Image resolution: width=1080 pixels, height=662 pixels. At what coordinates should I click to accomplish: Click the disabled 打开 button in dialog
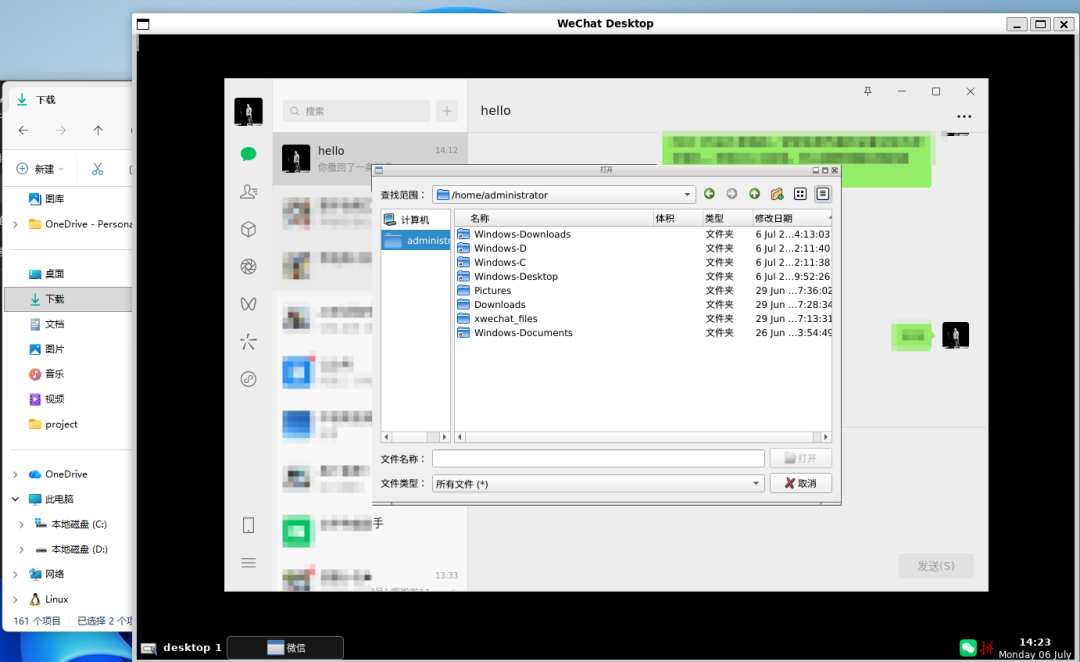tap(800, 458)
